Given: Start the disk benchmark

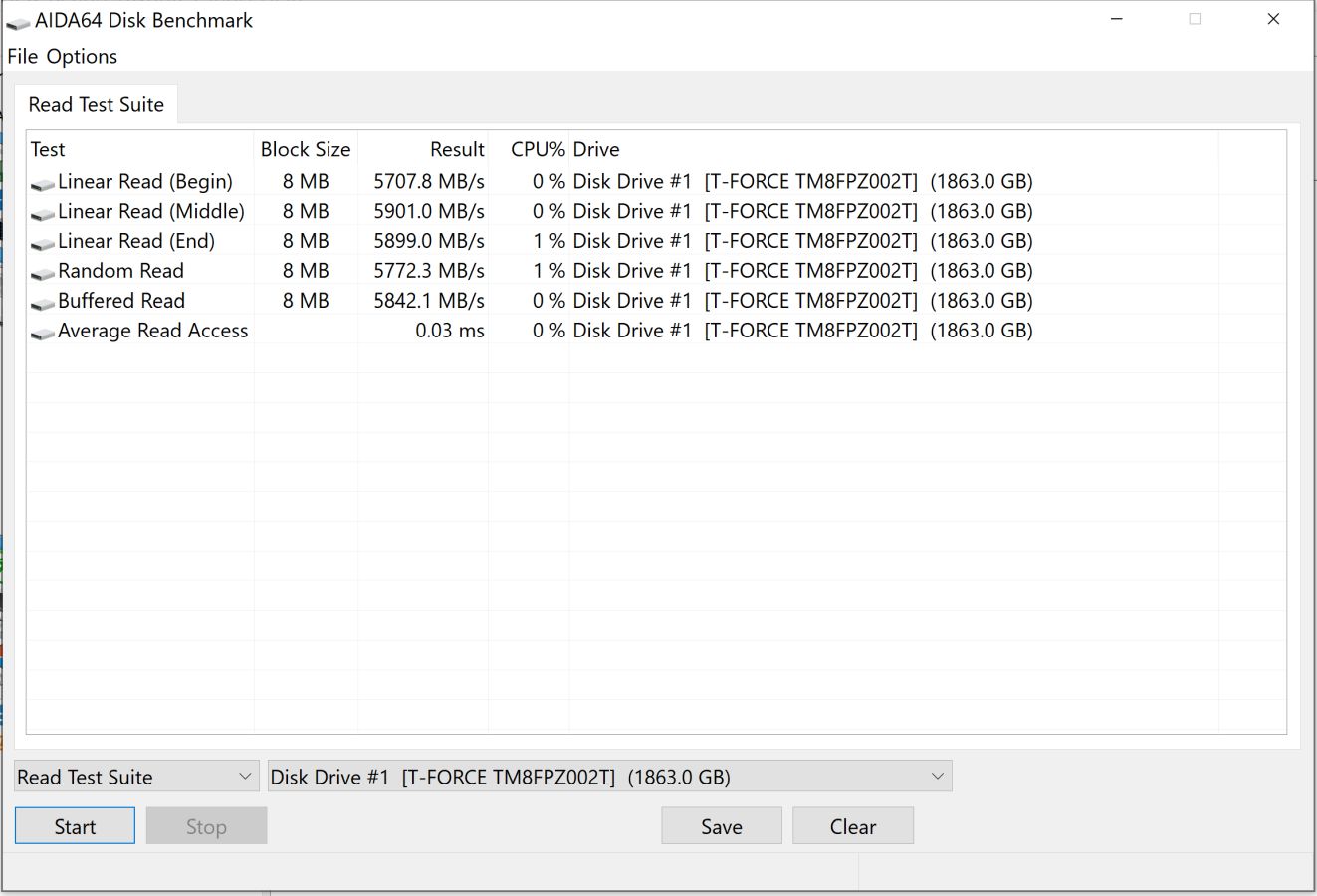Looking at the screenshot, I should (x=75, y=826).
